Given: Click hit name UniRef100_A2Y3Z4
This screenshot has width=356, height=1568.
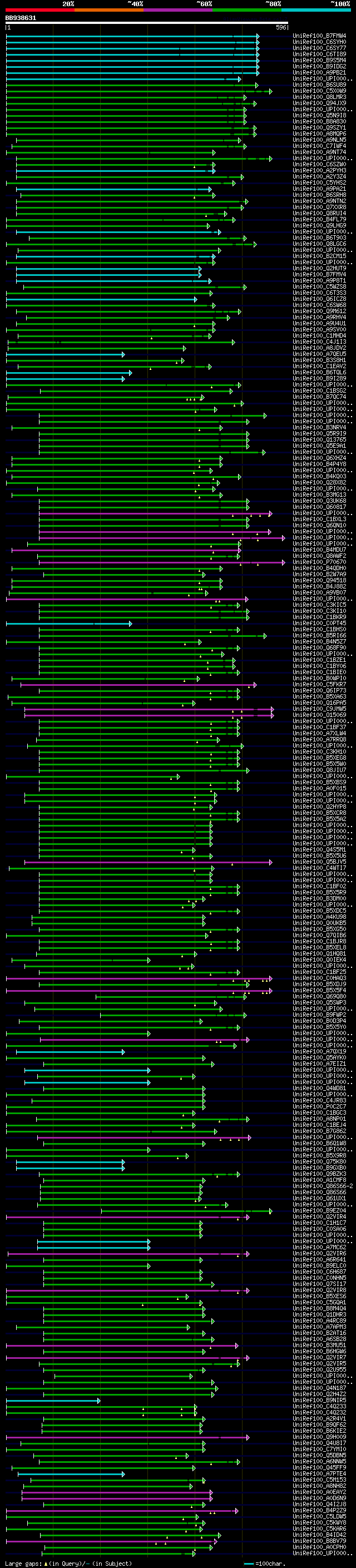Looking at the screenshot, I should 319,176.
